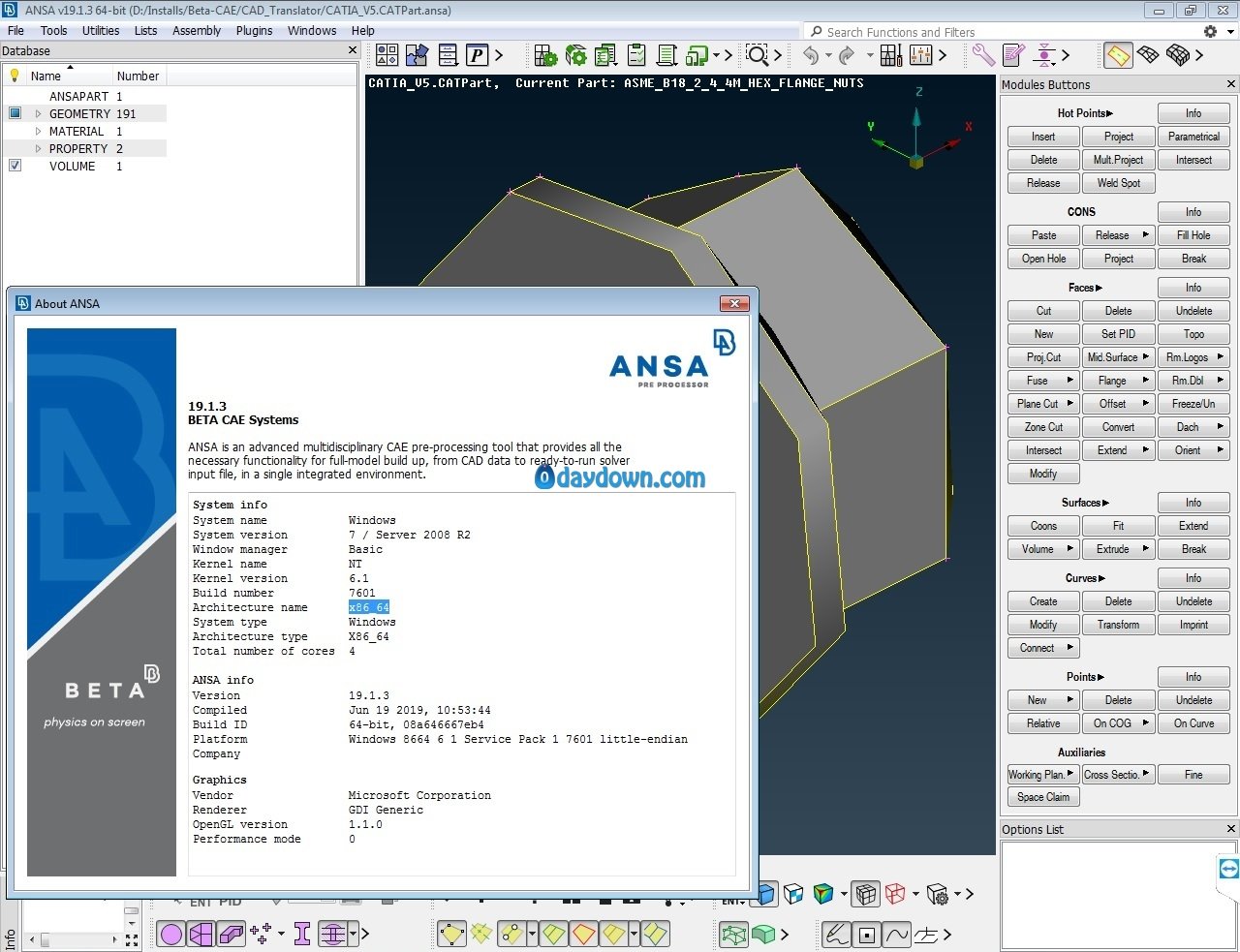This screenshot has height=952, width=1240.
Task: Click the four-shapes database browser icon
Action: [x=387, y=55]
